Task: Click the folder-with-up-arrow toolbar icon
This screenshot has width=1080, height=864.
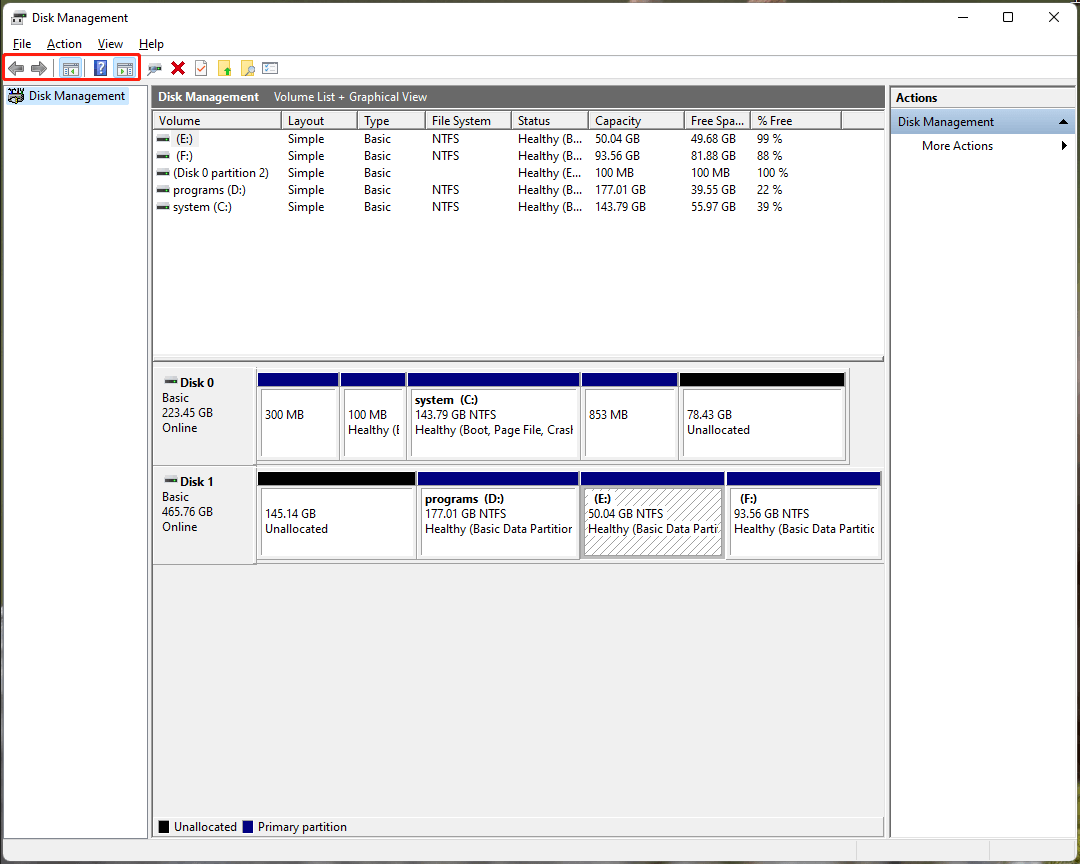Action: click(x=224, y=68)
